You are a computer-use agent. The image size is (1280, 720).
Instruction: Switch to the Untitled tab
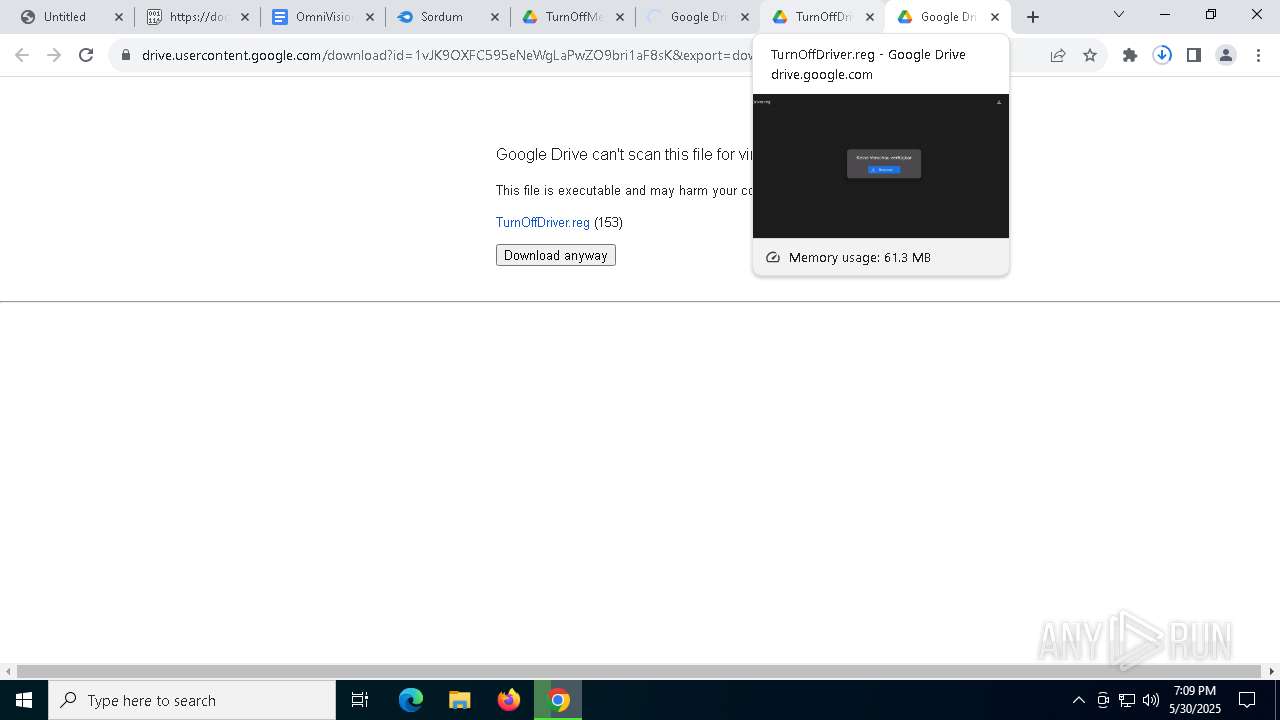(x=70, y=17)
